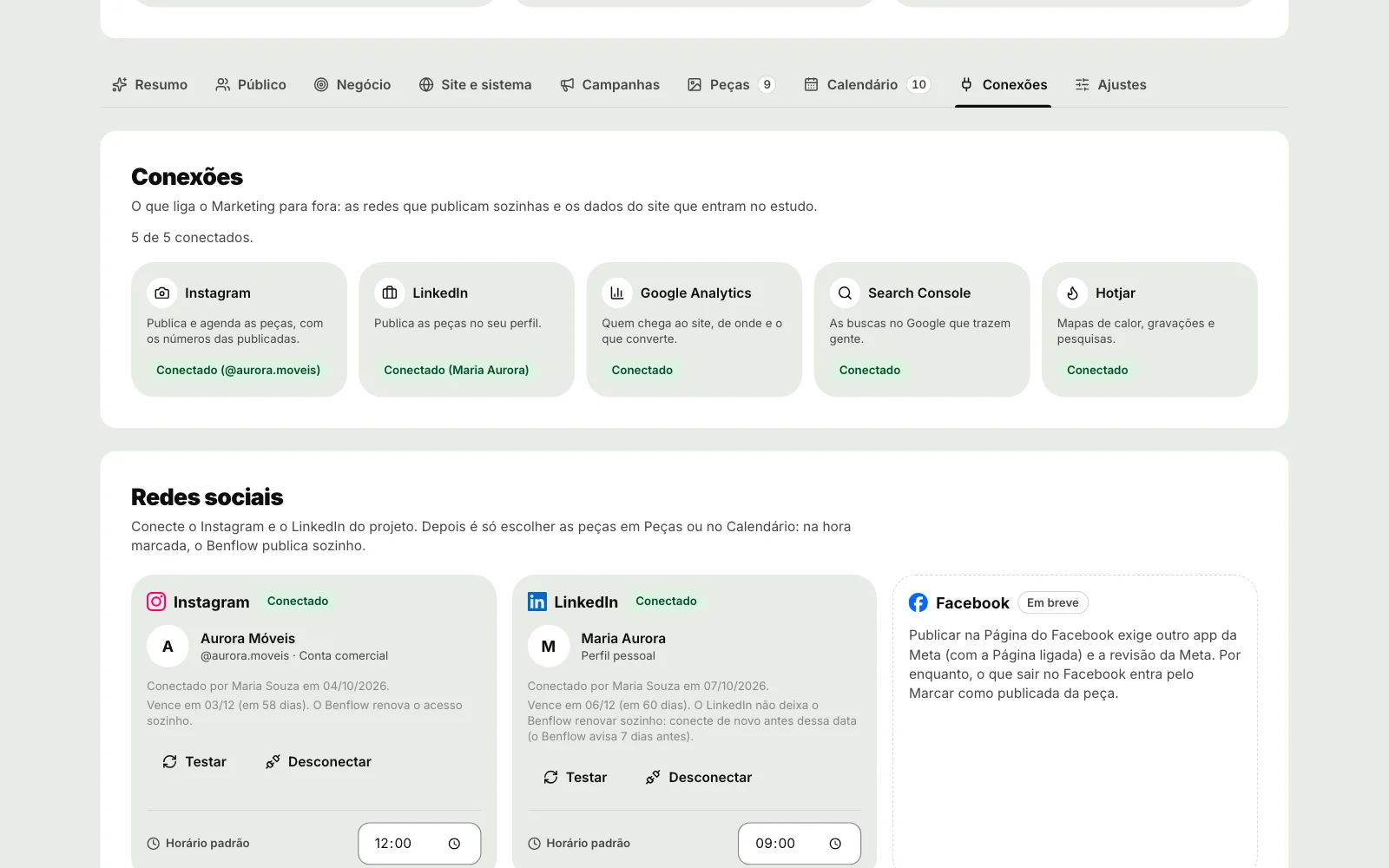
Task: Click the Instagram 12:00 default time field
Action: (x=419, y=844)
